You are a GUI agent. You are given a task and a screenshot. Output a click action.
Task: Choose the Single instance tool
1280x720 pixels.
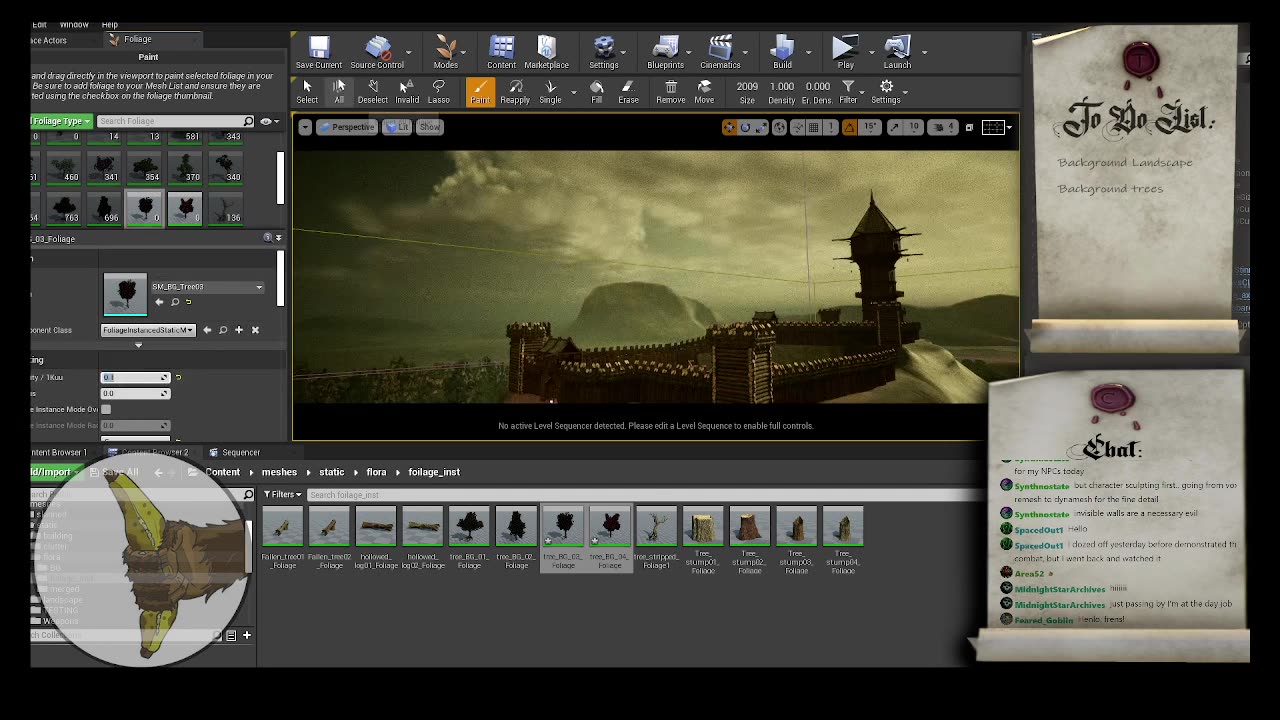tap(550, 92)
